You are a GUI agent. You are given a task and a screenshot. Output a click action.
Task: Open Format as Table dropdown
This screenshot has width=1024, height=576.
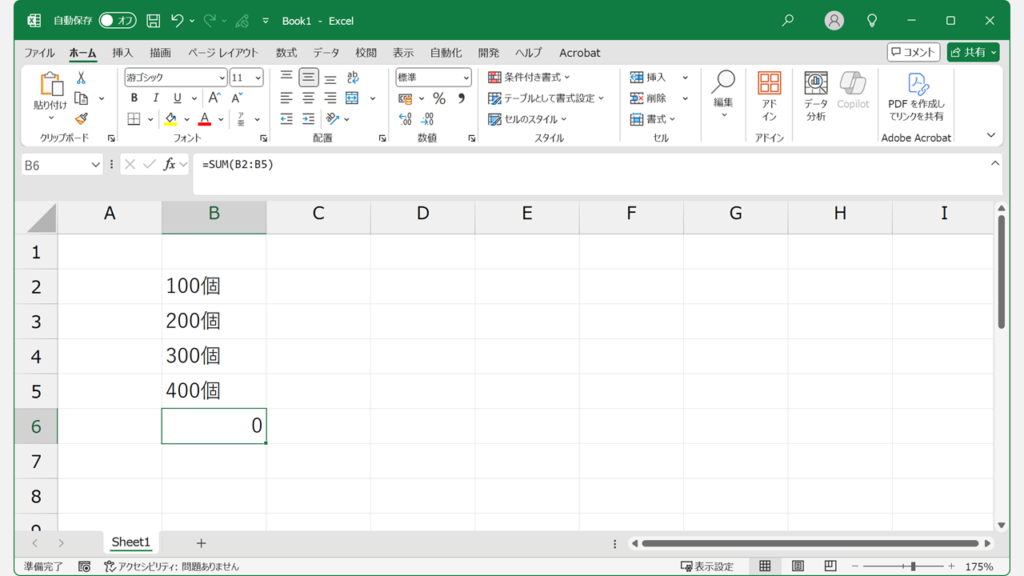(x=546, y=98)
